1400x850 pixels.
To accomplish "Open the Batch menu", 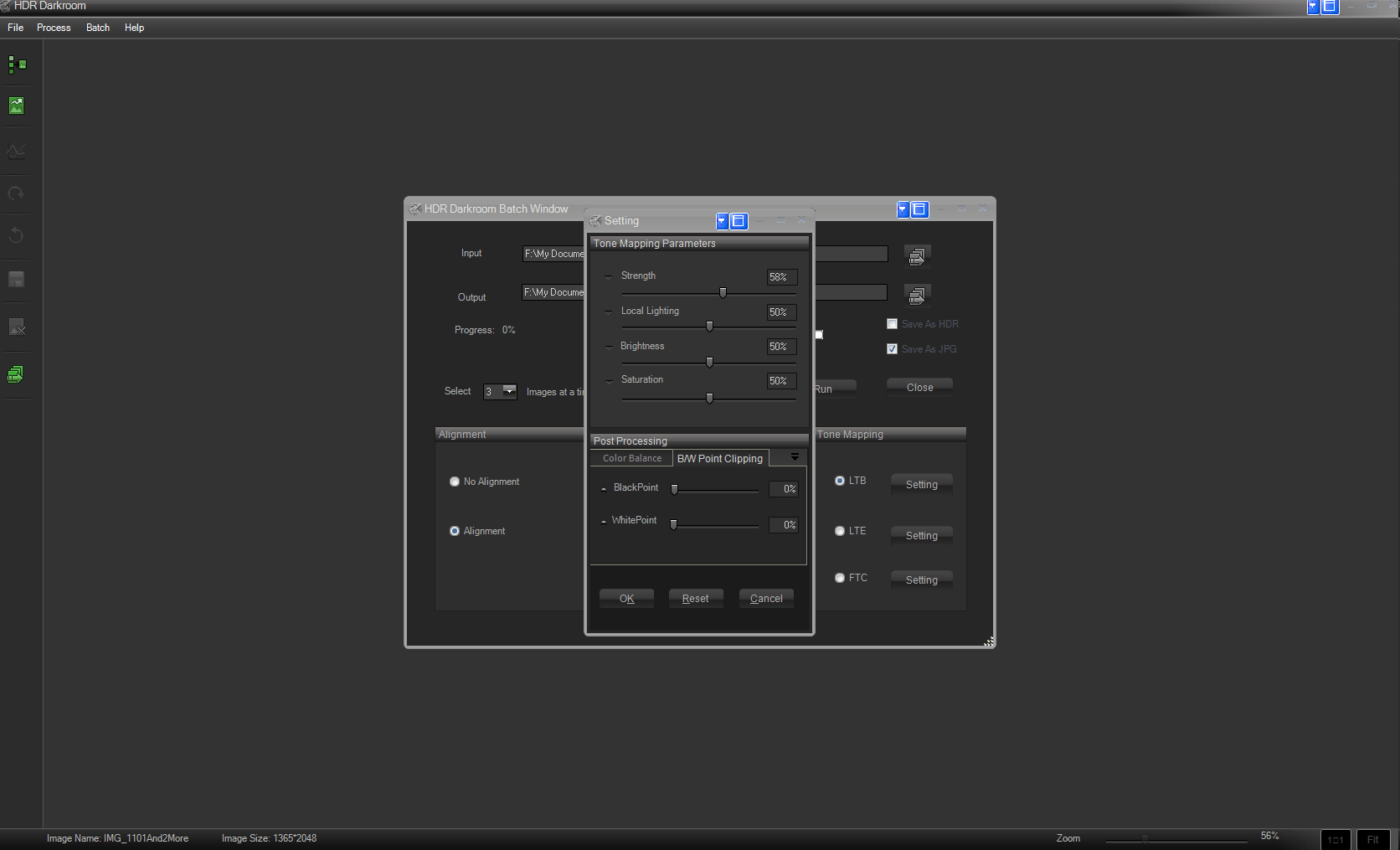I will click(97, 28).
